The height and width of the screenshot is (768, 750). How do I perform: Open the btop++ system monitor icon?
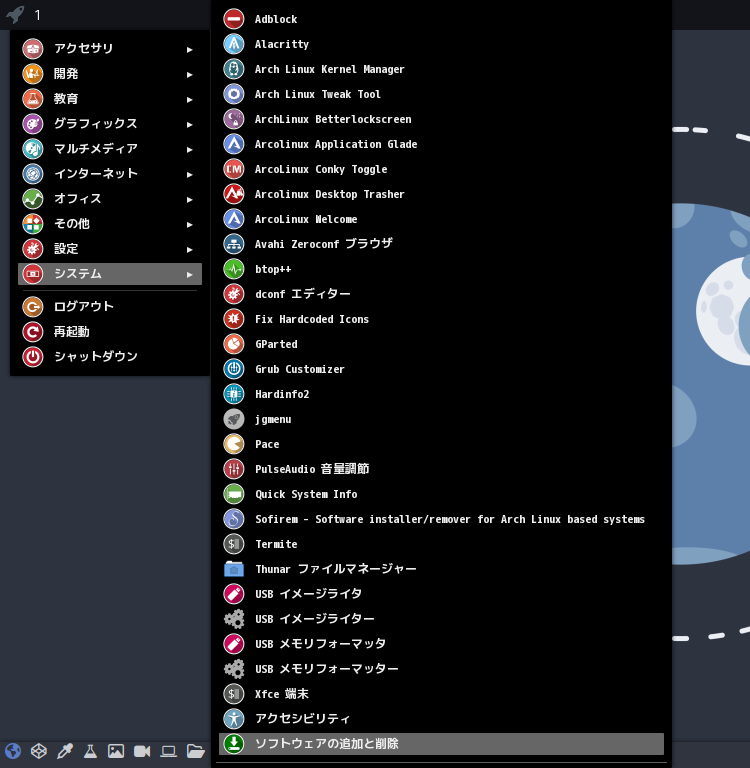(233, 269)
